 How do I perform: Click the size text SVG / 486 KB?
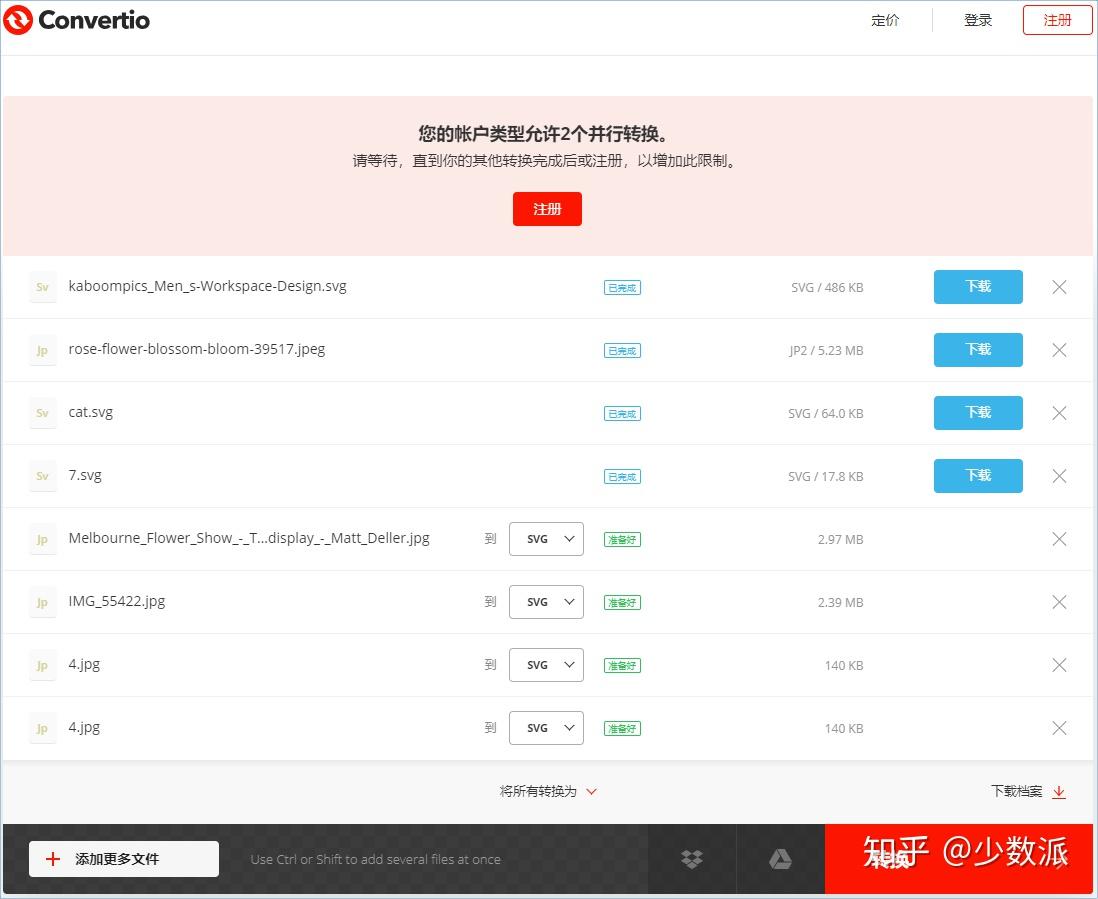click(827, 287)
